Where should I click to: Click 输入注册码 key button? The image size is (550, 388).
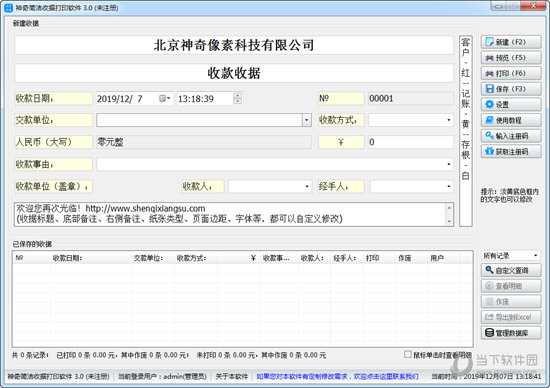(x=511, y=136)
